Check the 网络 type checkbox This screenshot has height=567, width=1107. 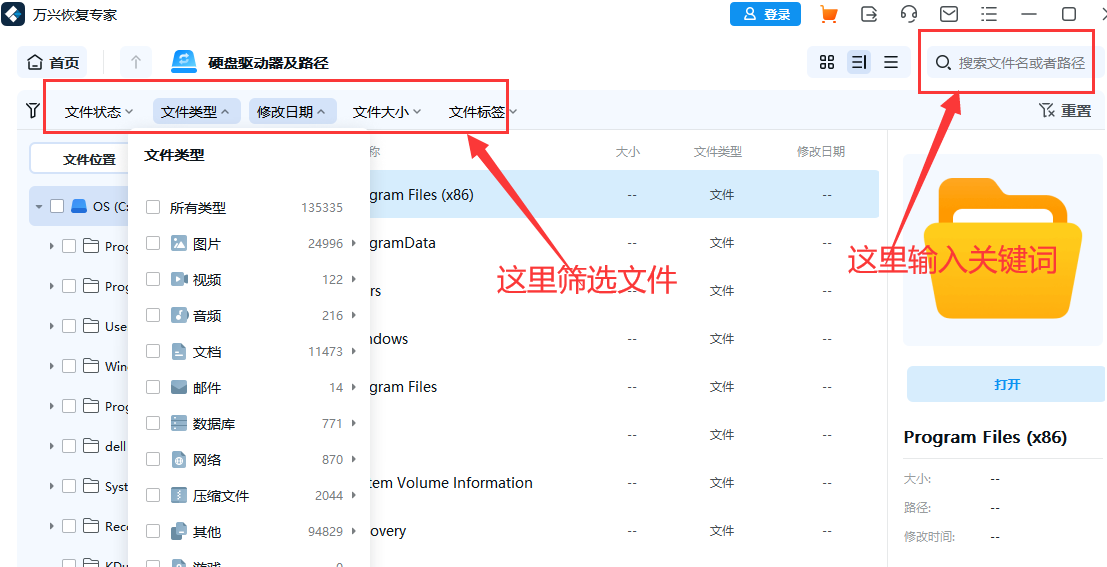point(153,460)
